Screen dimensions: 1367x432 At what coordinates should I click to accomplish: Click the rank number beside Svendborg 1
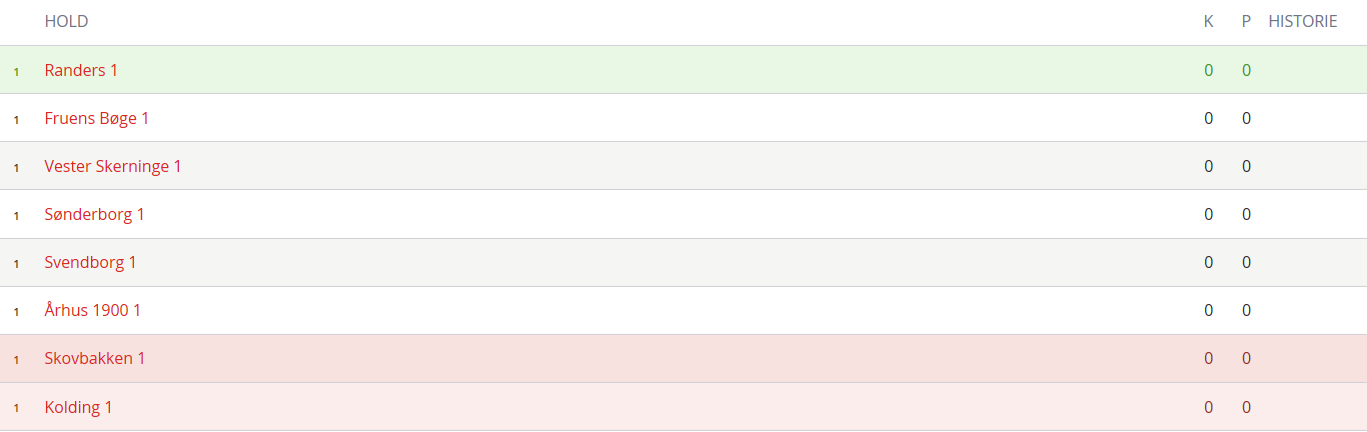tap(16, 264)
